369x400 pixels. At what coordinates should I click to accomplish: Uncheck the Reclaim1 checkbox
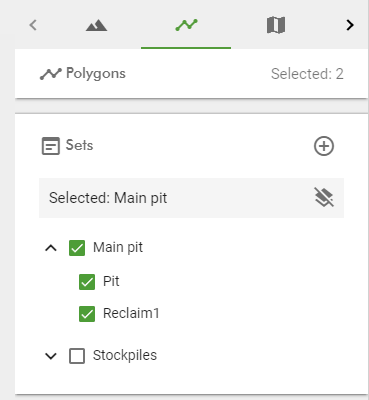click(x=87, y=314)
